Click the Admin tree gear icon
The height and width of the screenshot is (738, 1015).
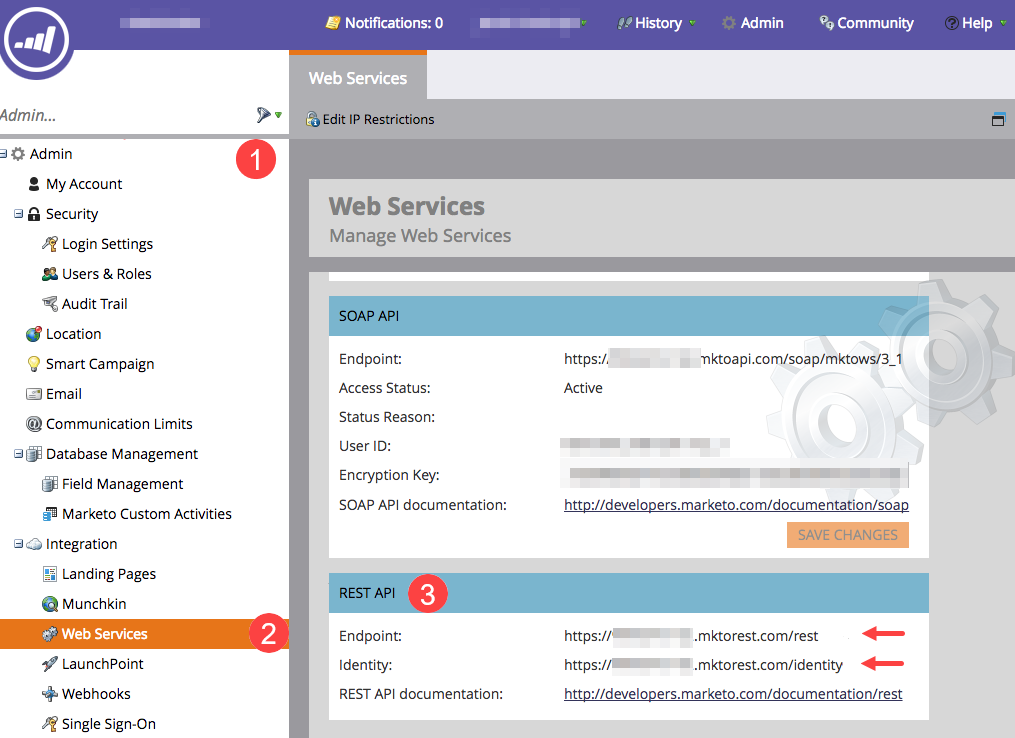[18, 154]
